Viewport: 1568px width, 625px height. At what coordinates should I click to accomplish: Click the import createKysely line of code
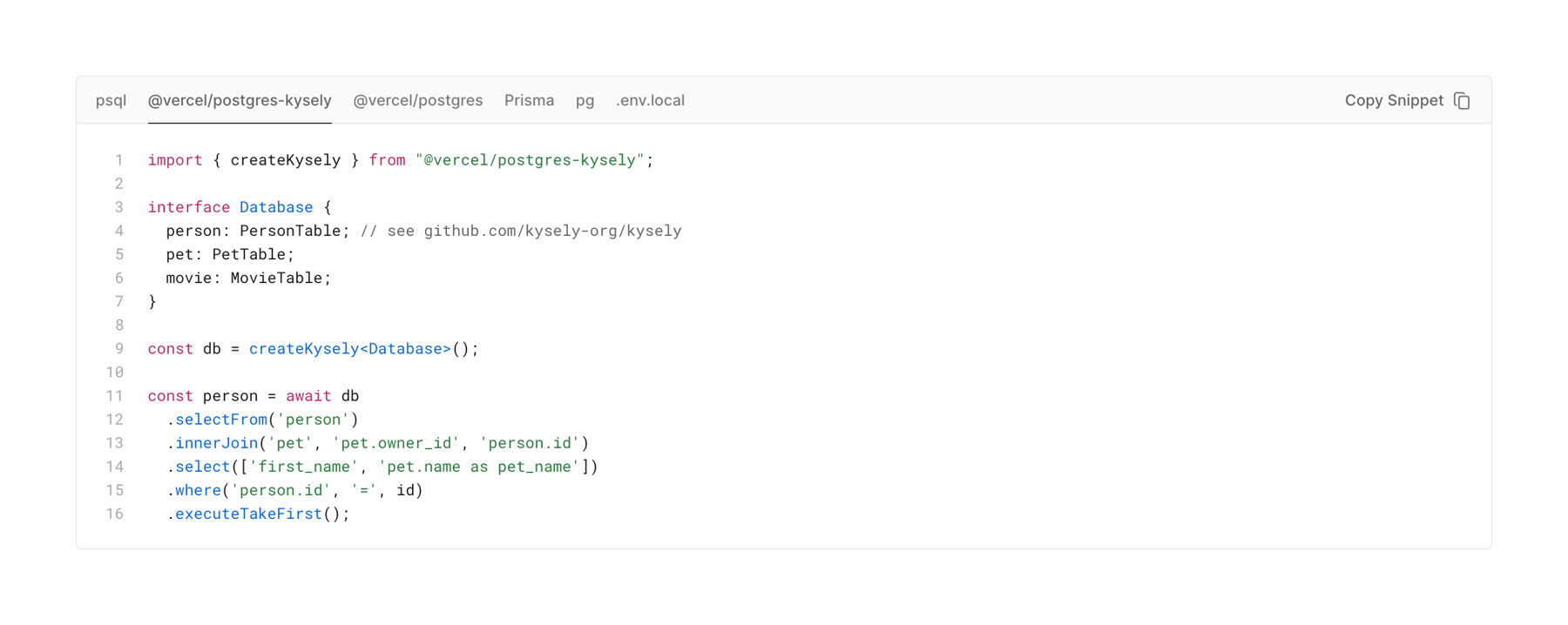coord(401,160)
